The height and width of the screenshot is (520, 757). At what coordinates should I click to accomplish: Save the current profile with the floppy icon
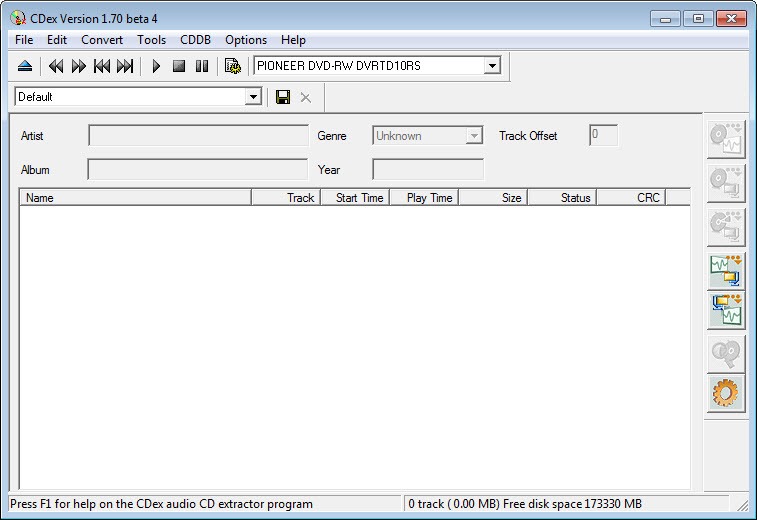tap(283, 97)
